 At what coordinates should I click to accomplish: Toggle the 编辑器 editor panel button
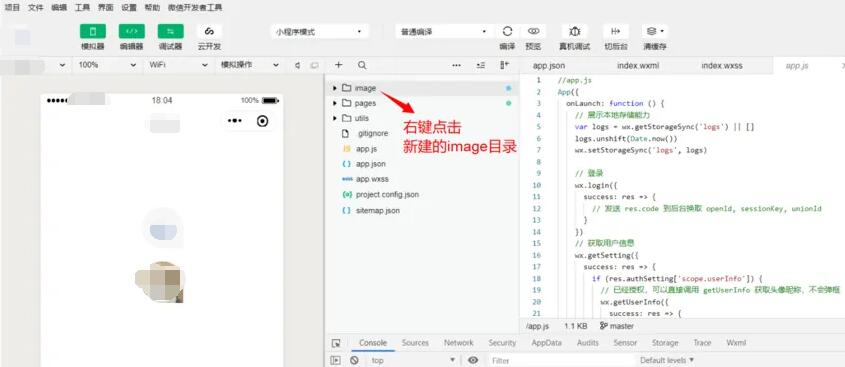131,31
